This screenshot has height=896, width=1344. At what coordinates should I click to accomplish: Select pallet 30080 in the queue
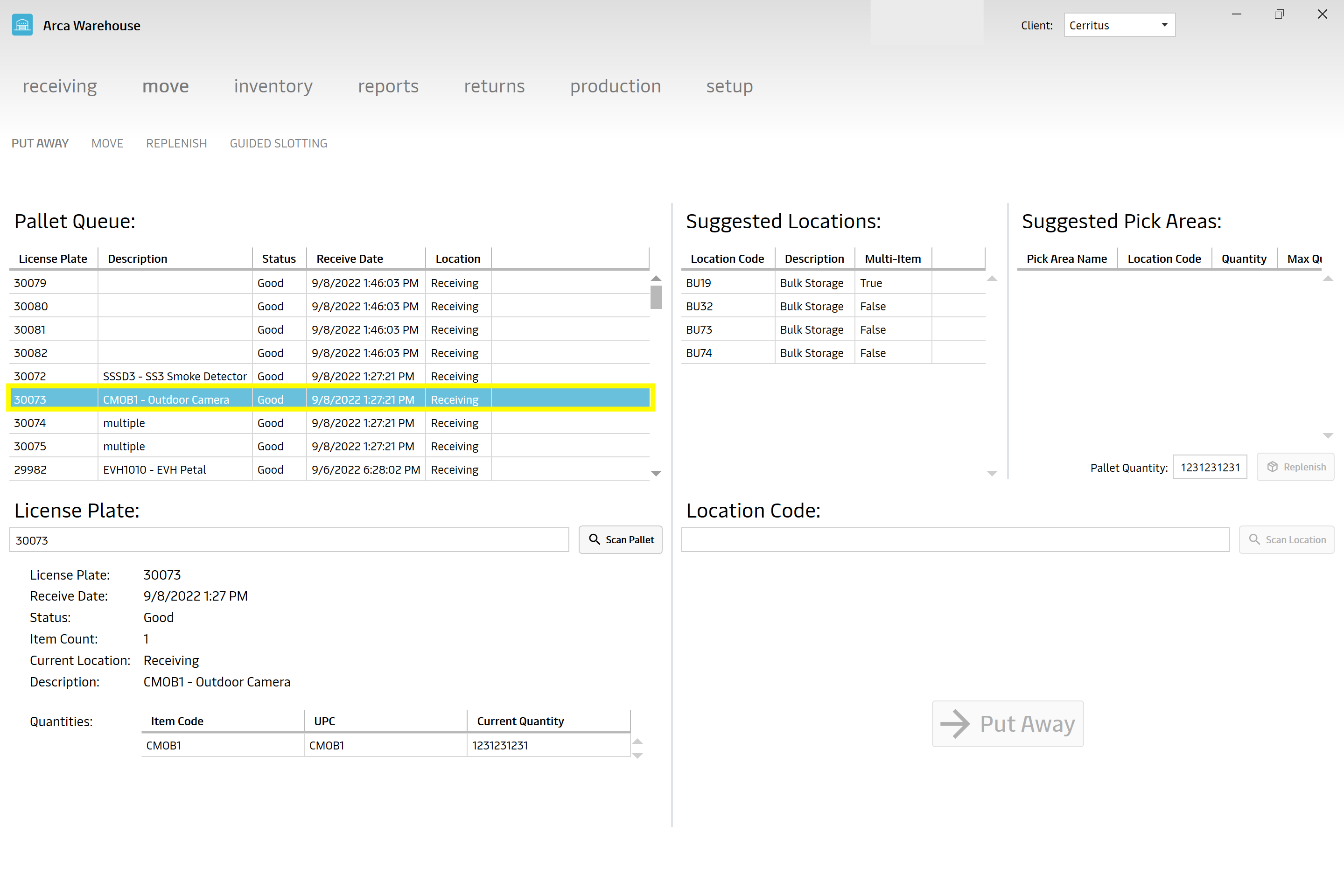(x=329, y=306)
